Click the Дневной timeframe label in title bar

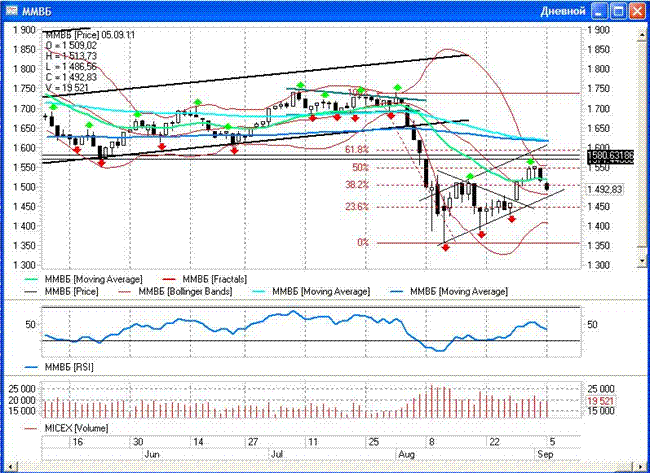[x=563, y=11]
